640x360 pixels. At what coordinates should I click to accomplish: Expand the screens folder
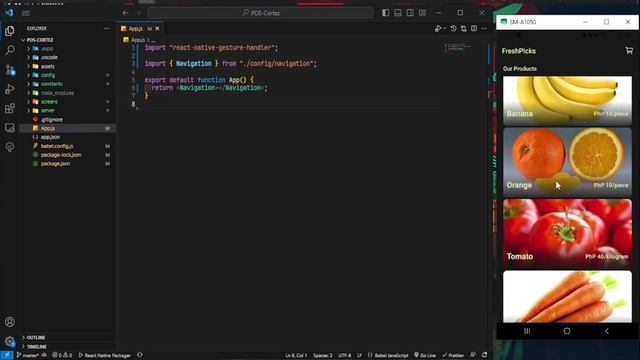point(29,102)
